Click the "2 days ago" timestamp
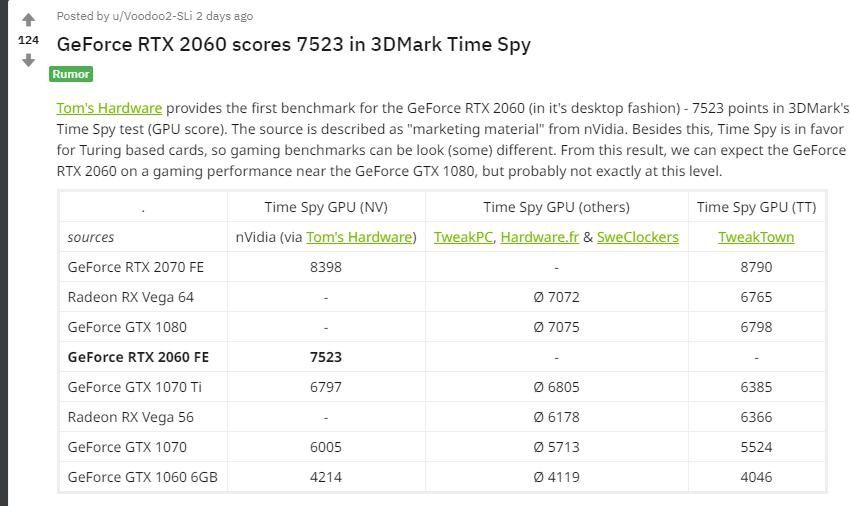This screenshot has height=506, width=850. [x=225, y=16]
